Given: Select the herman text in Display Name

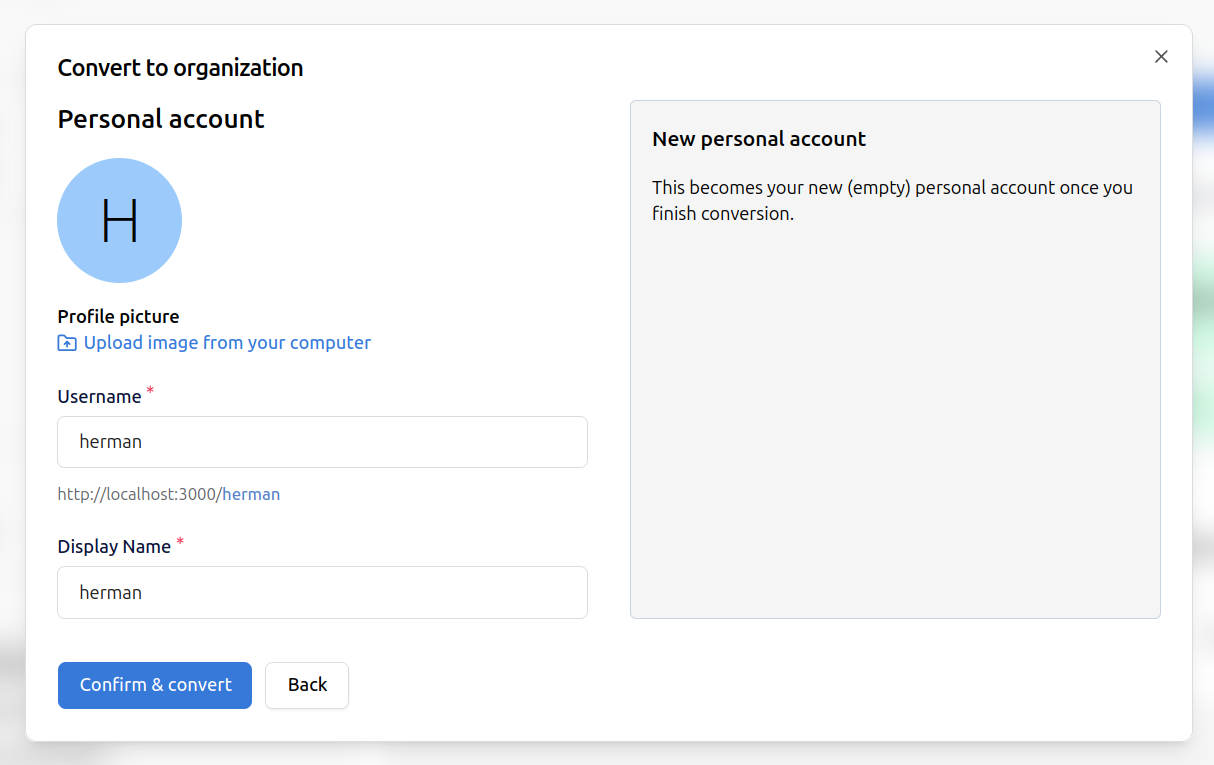Looking at the screenshot, I should pyautogui.click(x=110, y=592).
